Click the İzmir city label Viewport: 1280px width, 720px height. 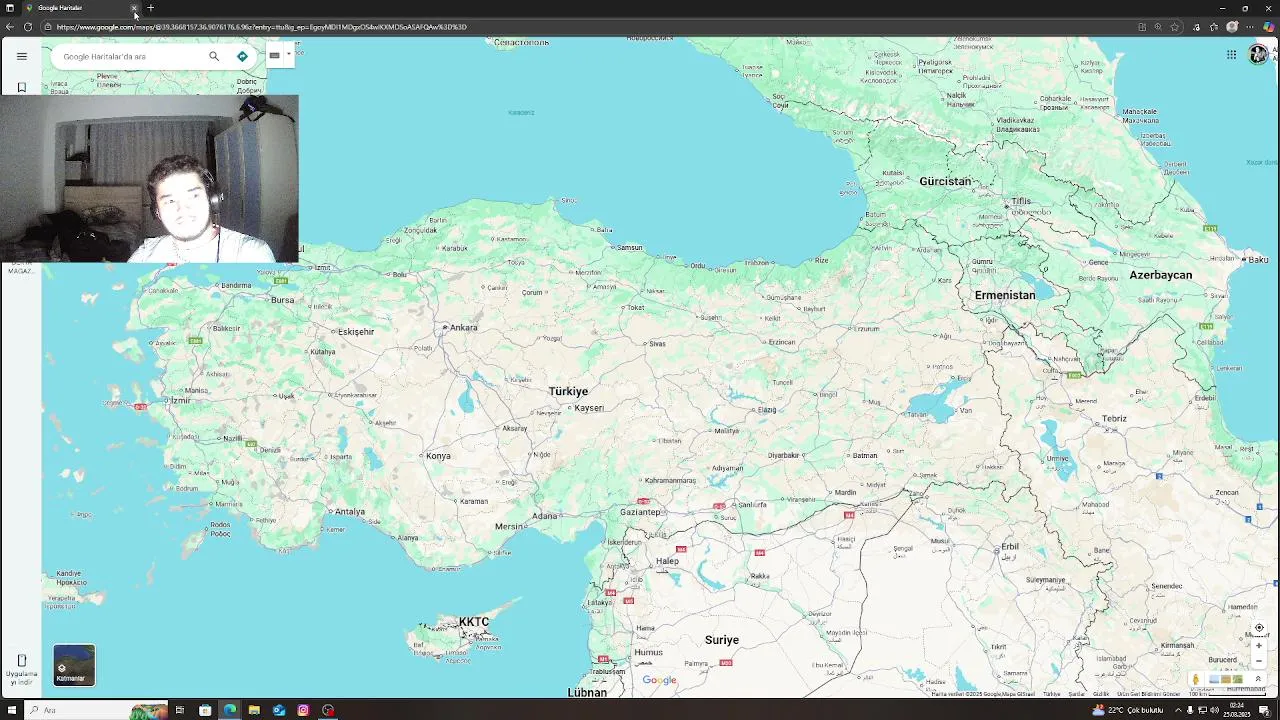(x=180, y=400)
